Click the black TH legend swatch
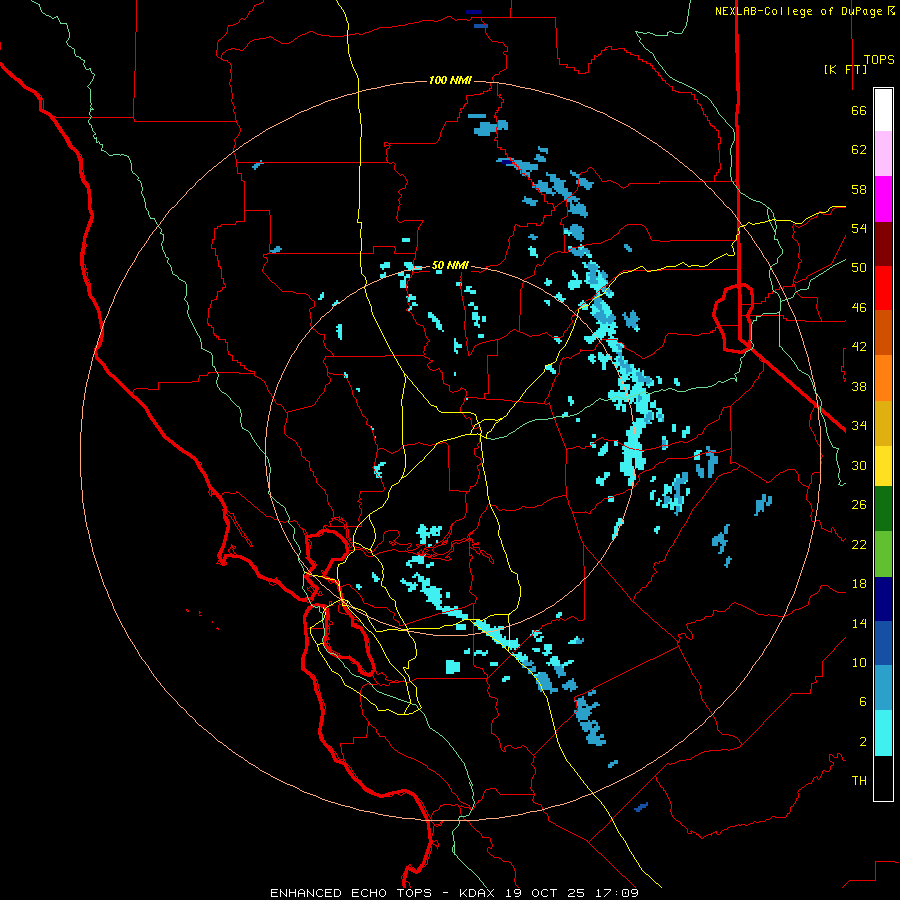This screenshot has height=900, width=900. [883, 778]
